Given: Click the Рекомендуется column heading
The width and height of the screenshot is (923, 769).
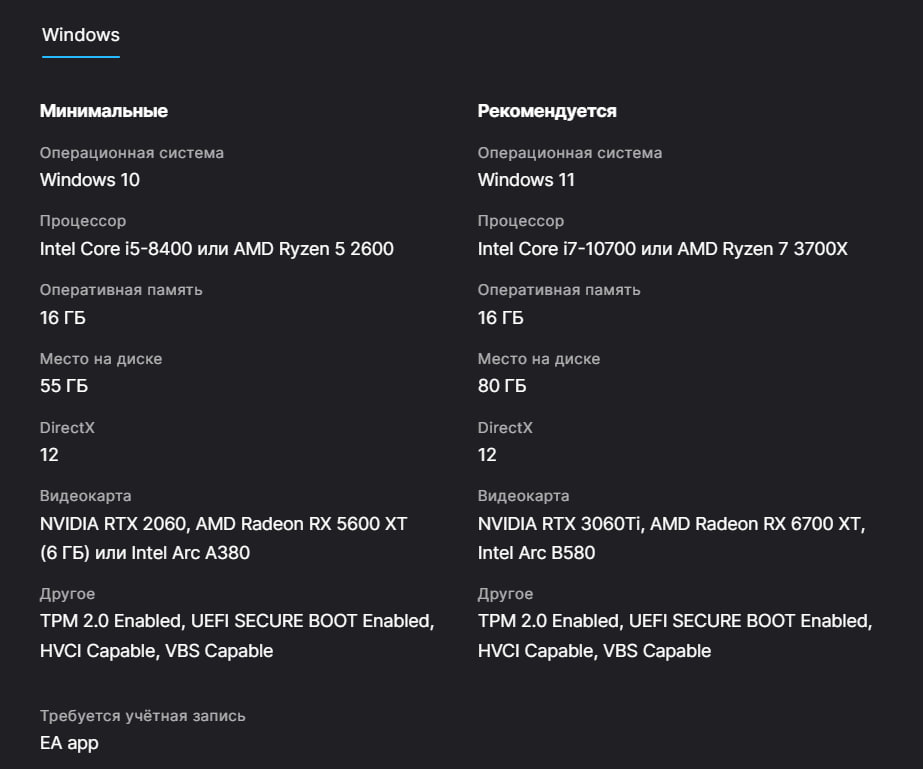Looking at the screenshot, I should tap(547, 111).
